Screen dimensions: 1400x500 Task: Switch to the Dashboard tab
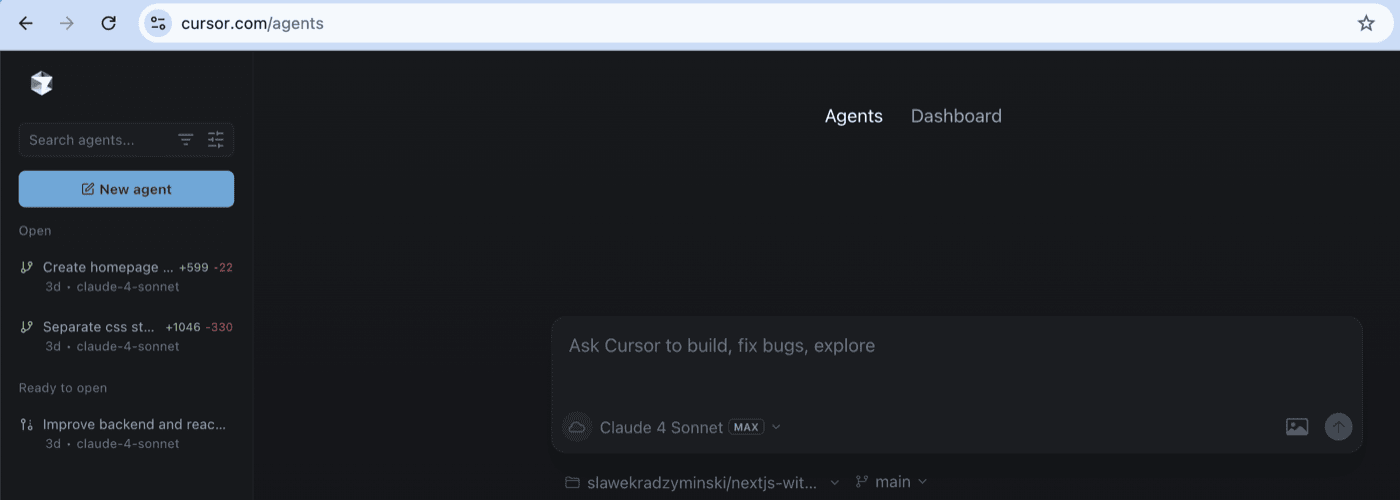pyautogui.click(x=956, y=116)
